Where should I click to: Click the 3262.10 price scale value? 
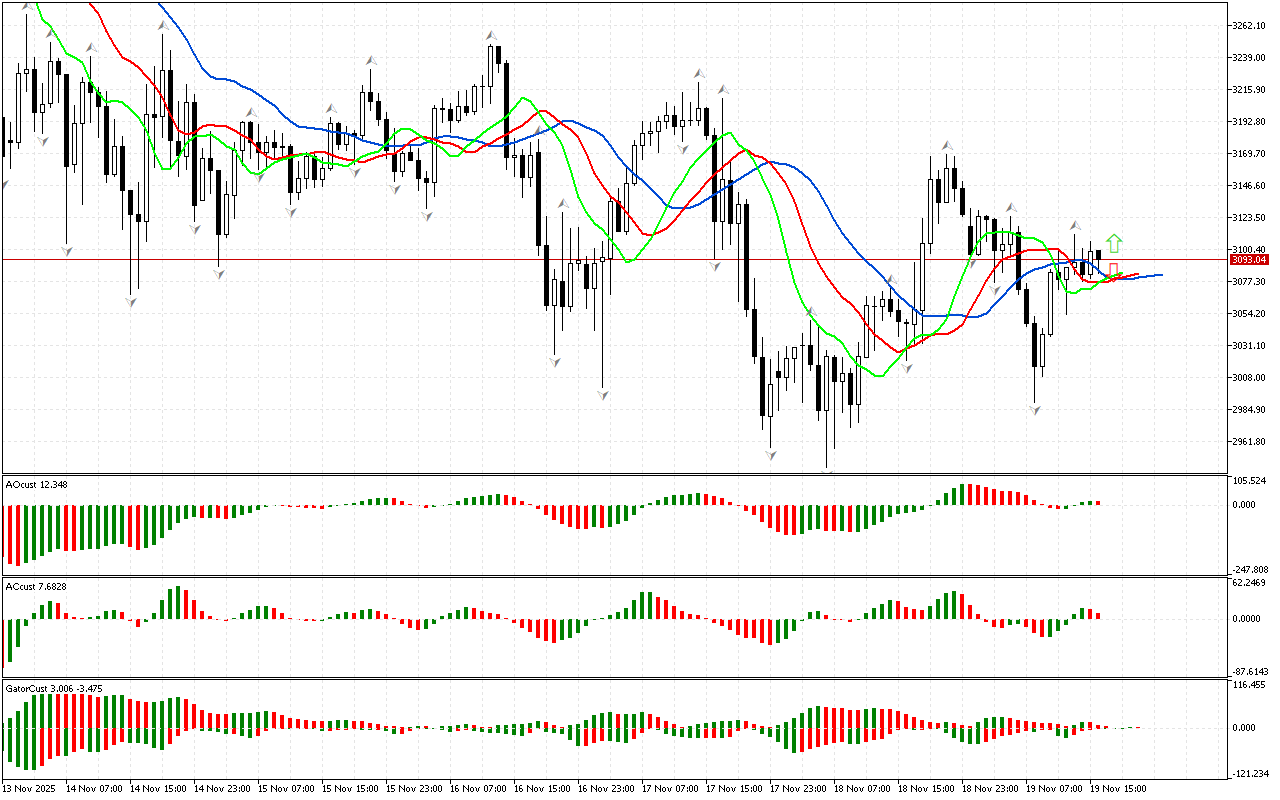(x=1251, y=25)
